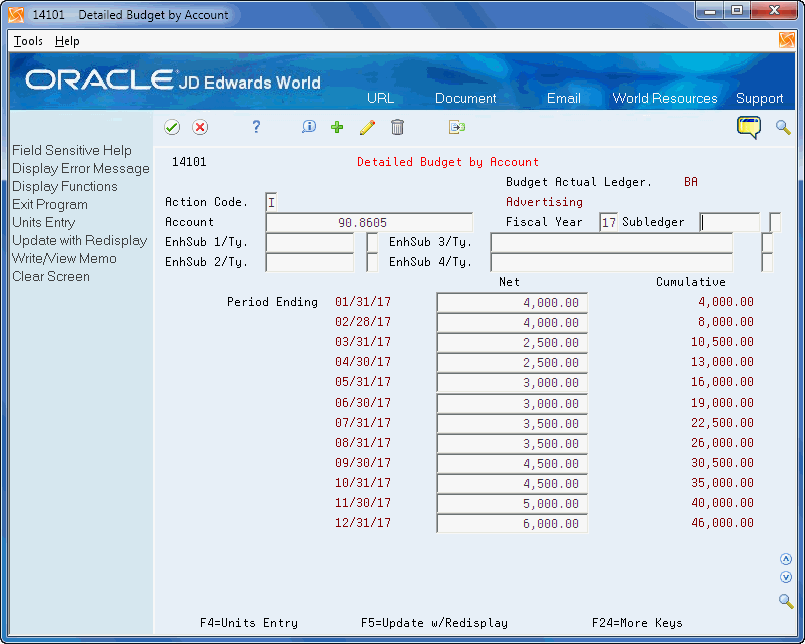Click the Net field for 03/31/17
Screen dimensions: 805x644
tap(512, 343)
